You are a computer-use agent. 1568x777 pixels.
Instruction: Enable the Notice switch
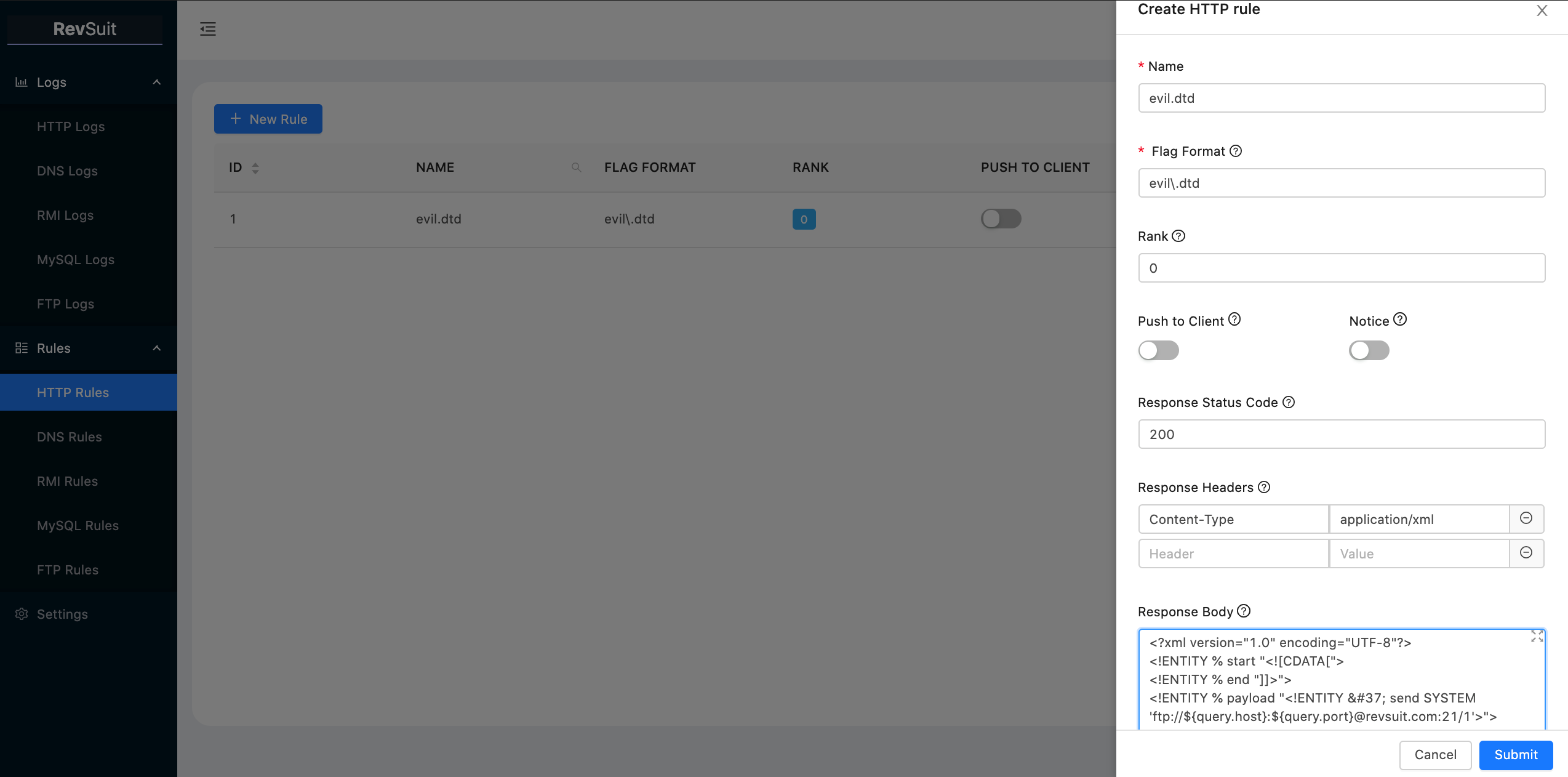tap(1369, 350)
